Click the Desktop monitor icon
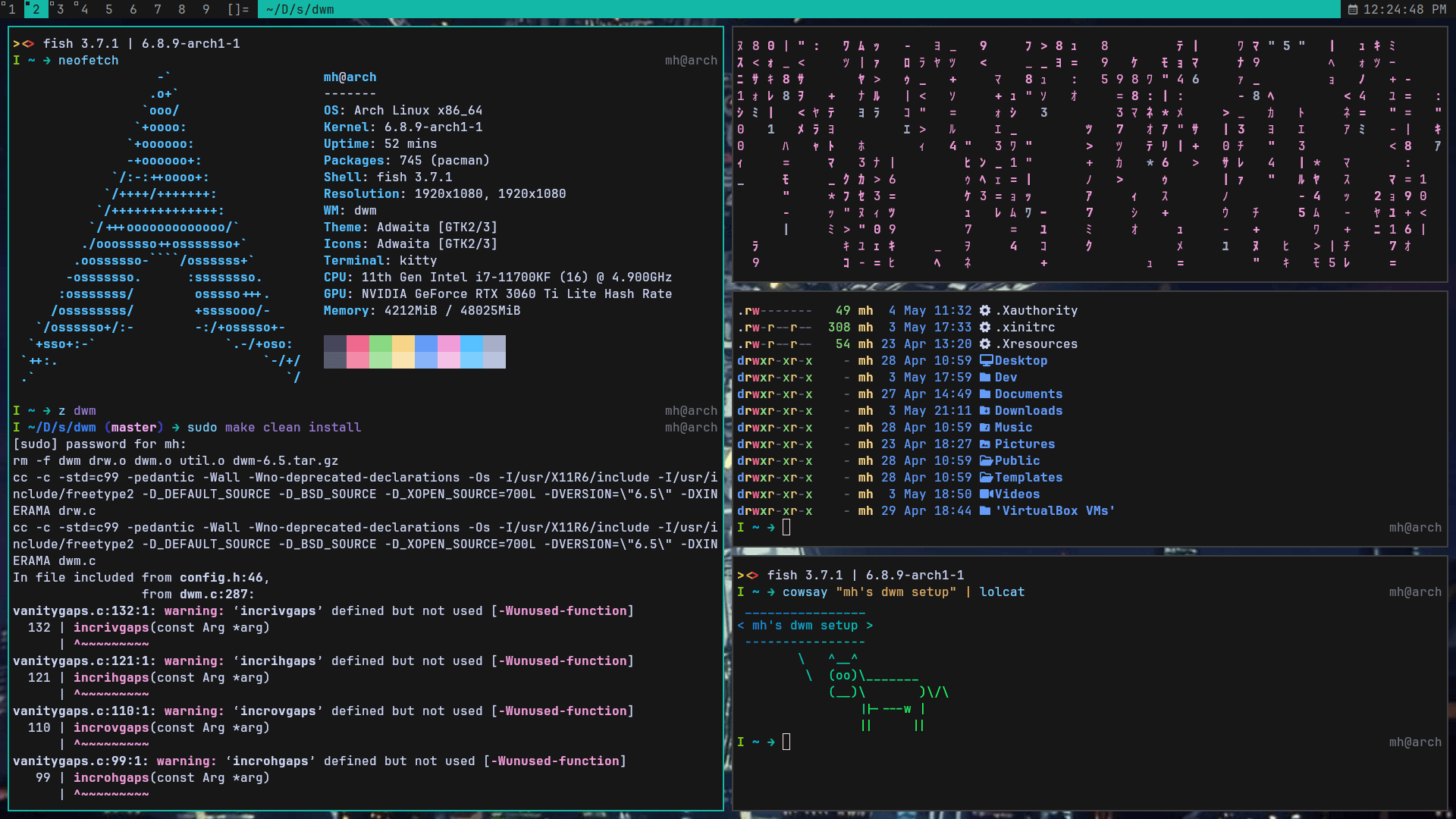 [986, 360]
